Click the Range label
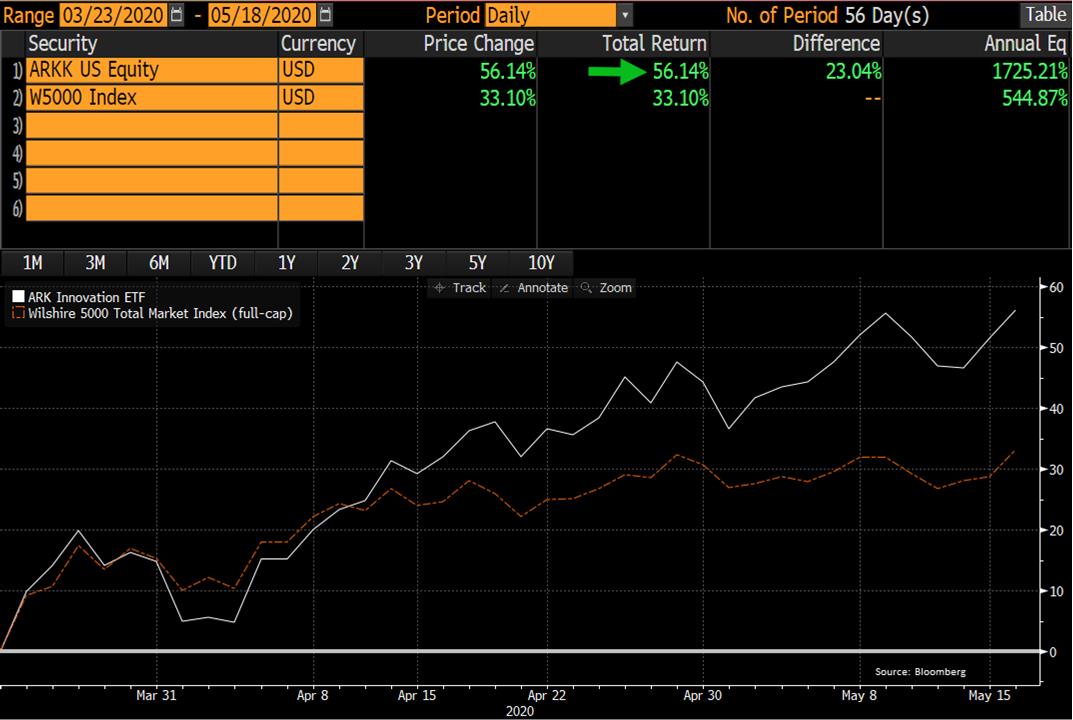 click(28, 15)
